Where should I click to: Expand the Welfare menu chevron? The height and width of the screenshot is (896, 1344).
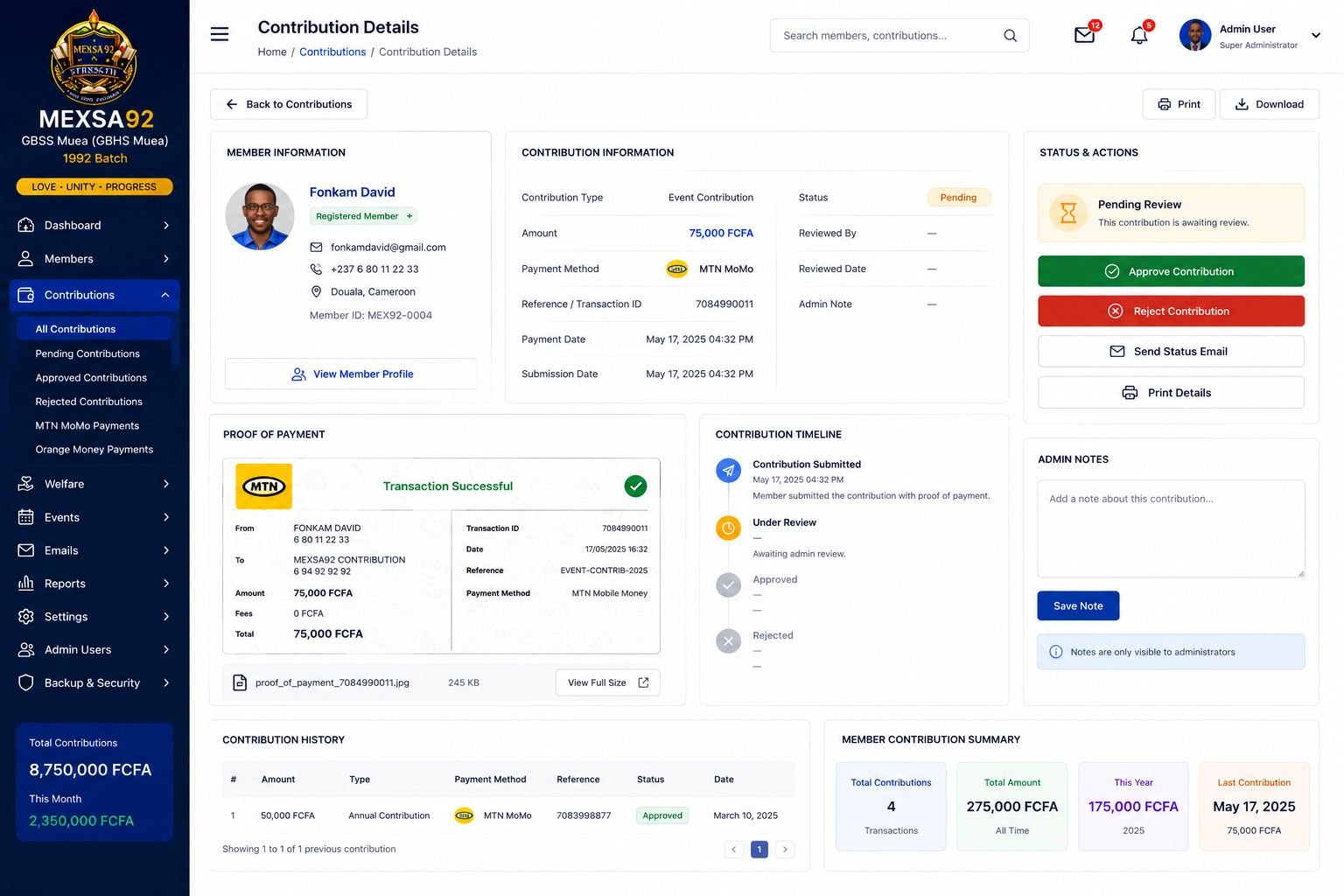point(165,484)
